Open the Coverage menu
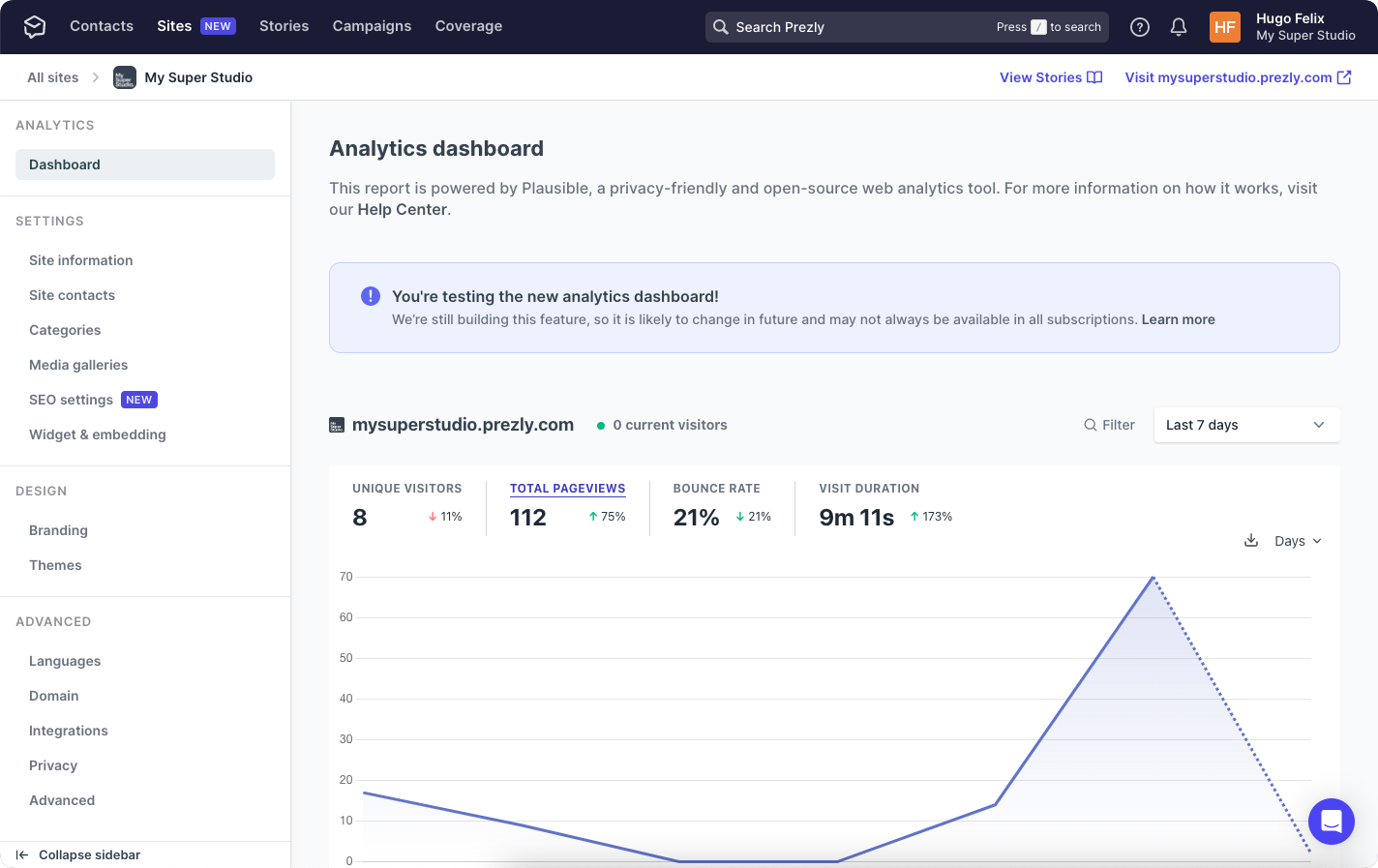Screen dimensions: 1378x868 [468, 26]
